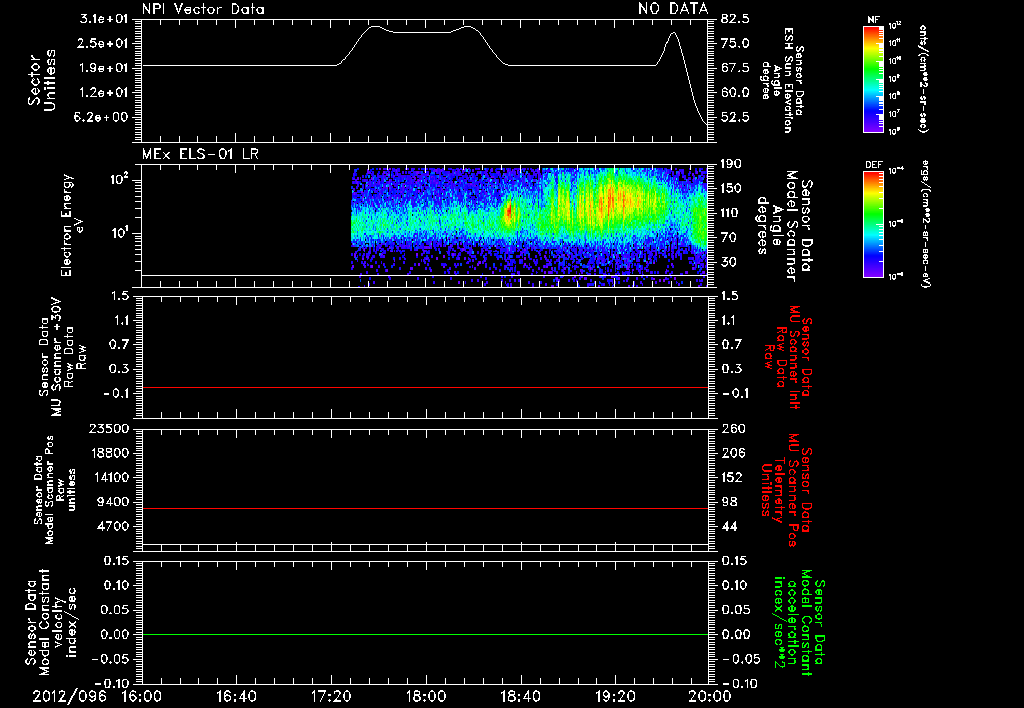This screenshot has height=708, width=1024.
Task: Click the 4700 scanner position tick value
Action: pyautogui.click(x=112, y=526)
